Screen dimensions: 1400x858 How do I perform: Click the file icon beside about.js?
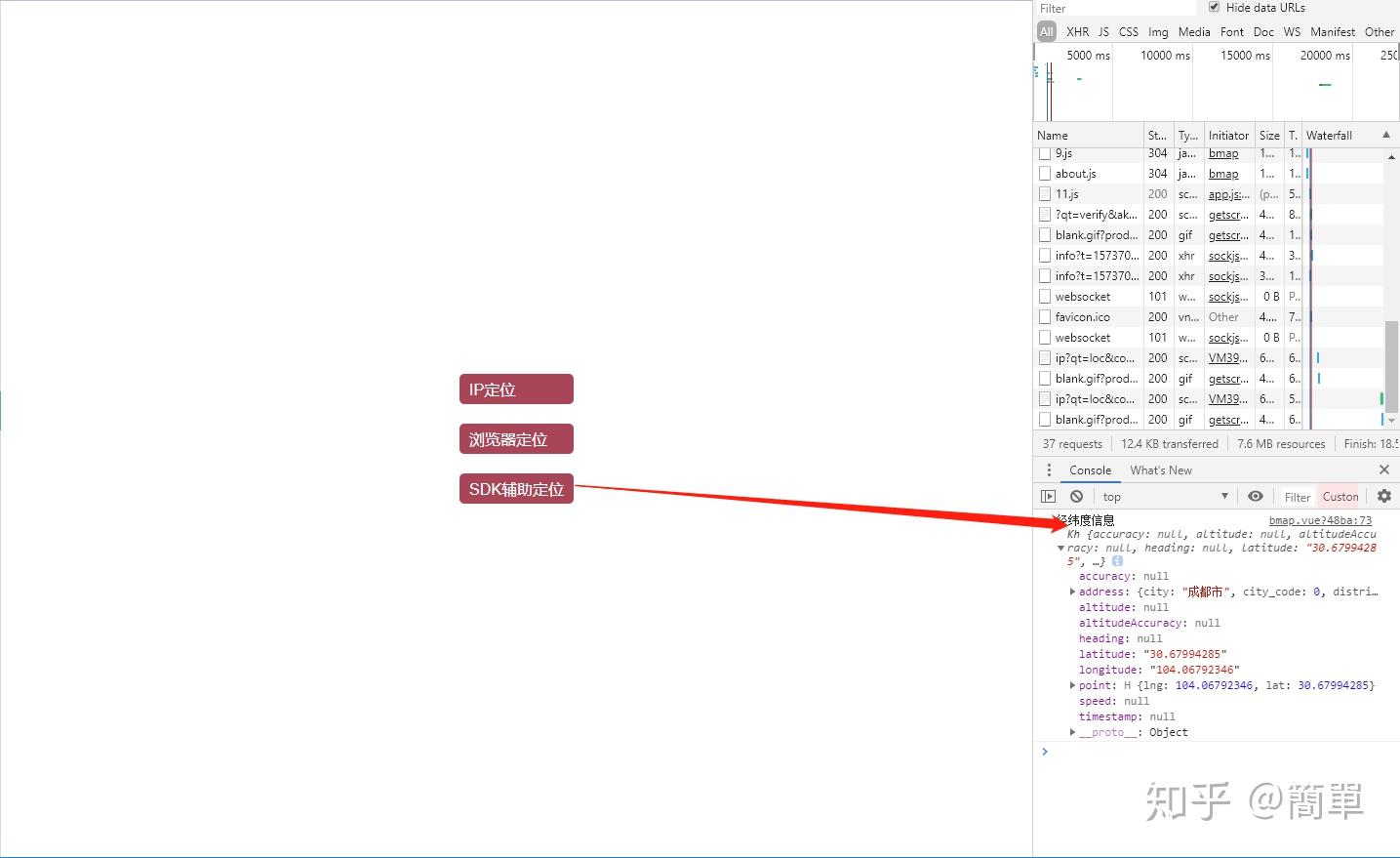[x=1045, y=174]
